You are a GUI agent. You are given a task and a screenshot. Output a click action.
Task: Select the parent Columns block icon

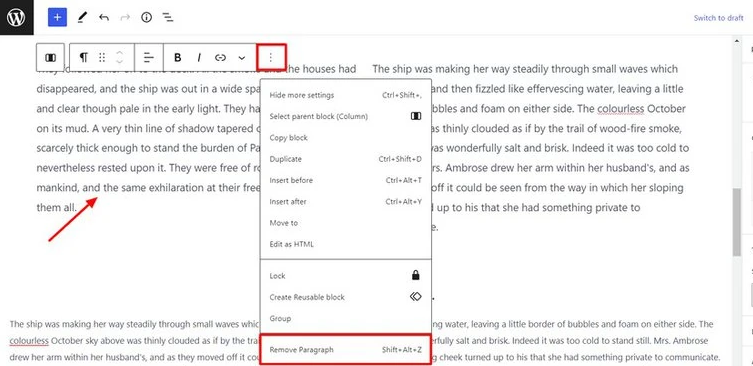tap(50, 58)
